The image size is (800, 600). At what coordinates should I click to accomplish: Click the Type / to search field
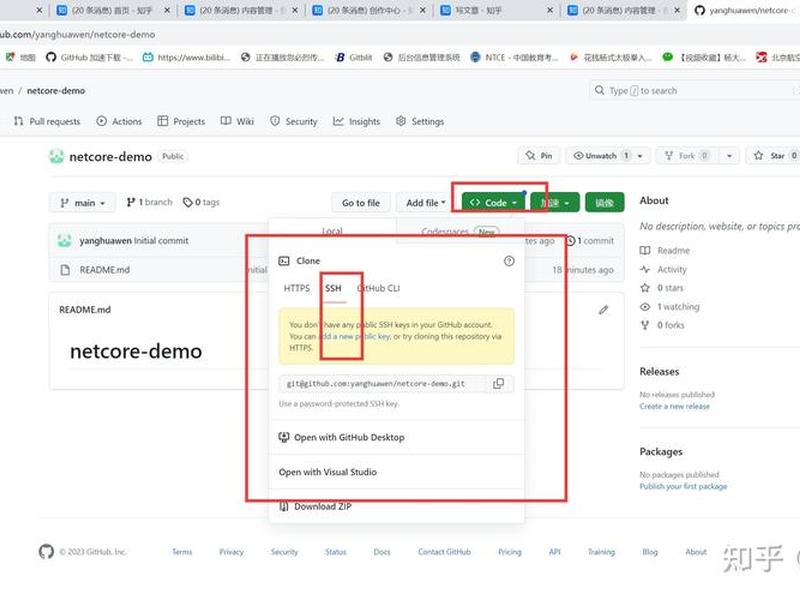tap(694, 90)
